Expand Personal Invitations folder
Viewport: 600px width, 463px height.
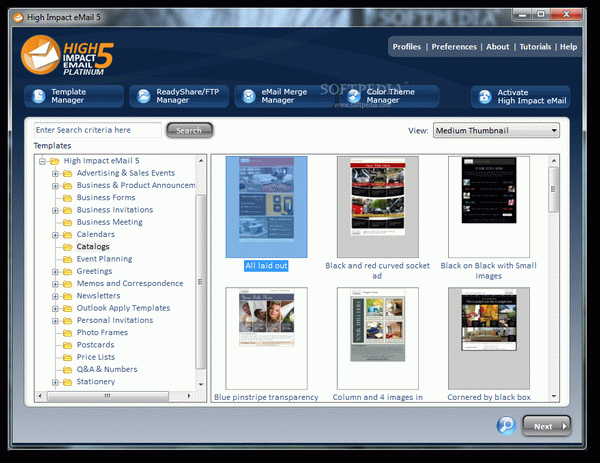[x=55, y=321]
